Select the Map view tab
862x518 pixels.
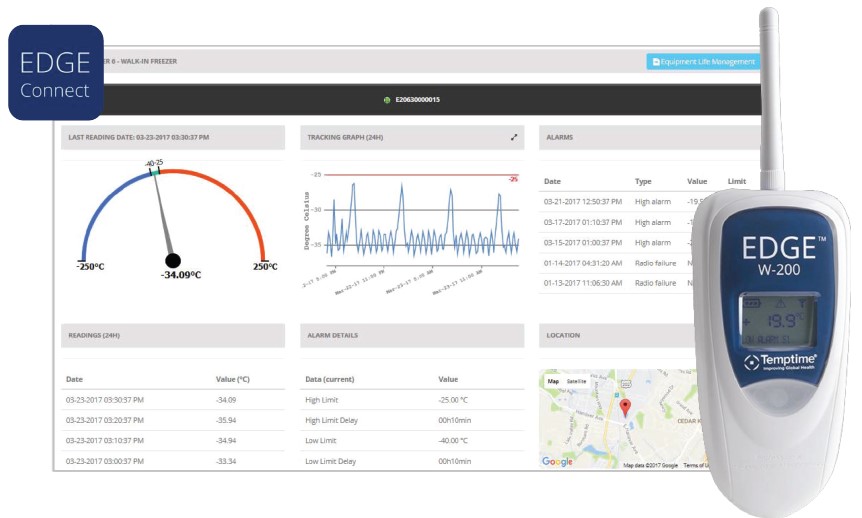(553, 381)
